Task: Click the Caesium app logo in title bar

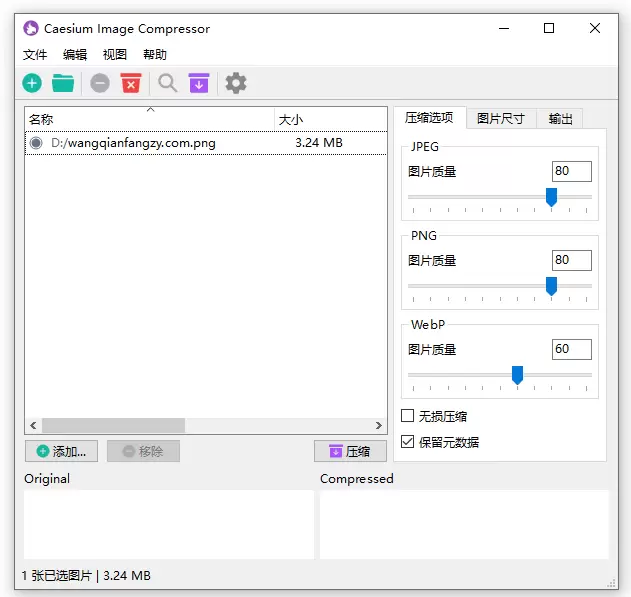Action: (x=31, y=29)
